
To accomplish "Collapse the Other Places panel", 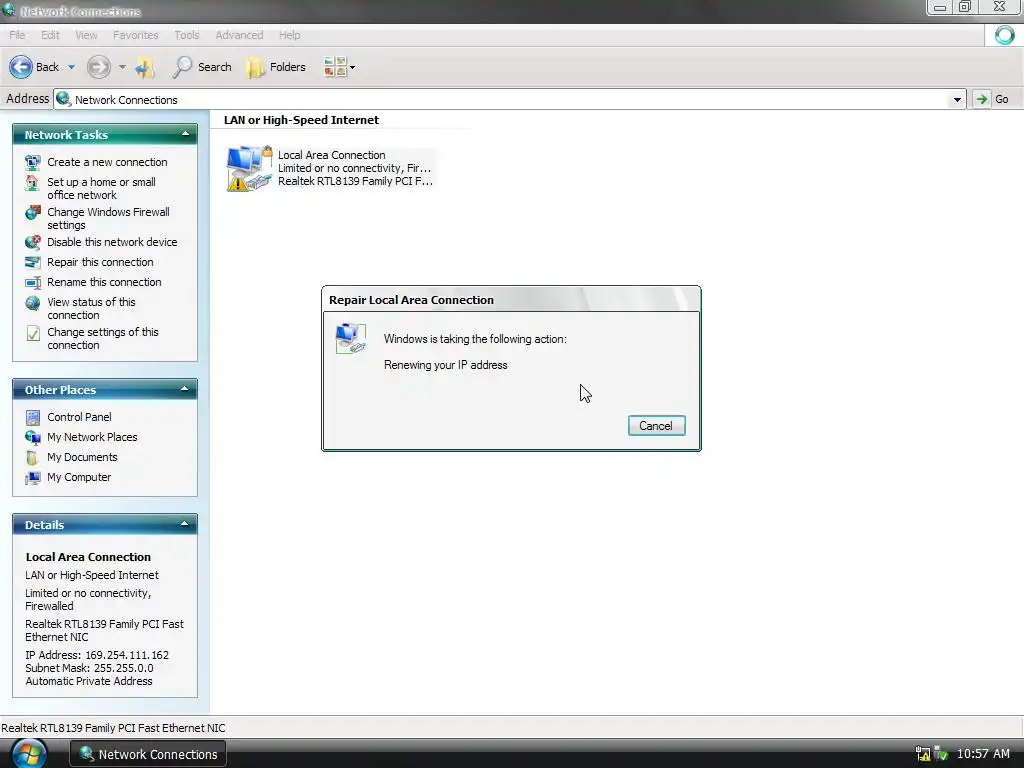I will point(185,390).
